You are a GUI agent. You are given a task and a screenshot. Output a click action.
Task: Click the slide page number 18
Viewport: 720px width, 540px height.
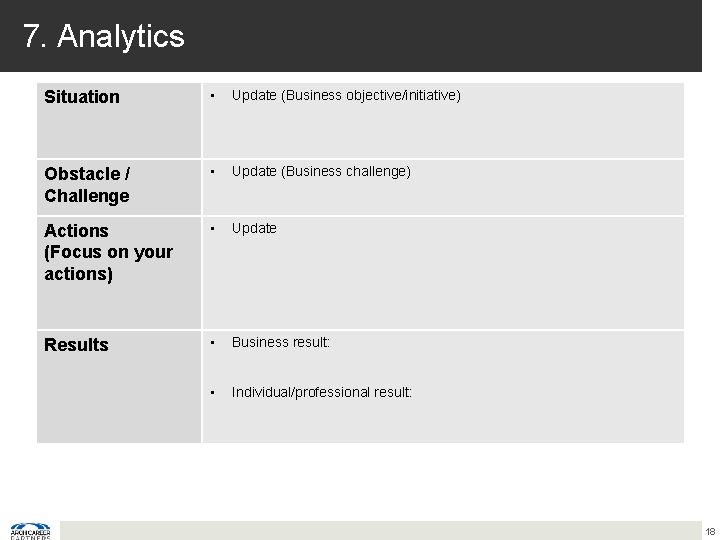click(709, 531)
